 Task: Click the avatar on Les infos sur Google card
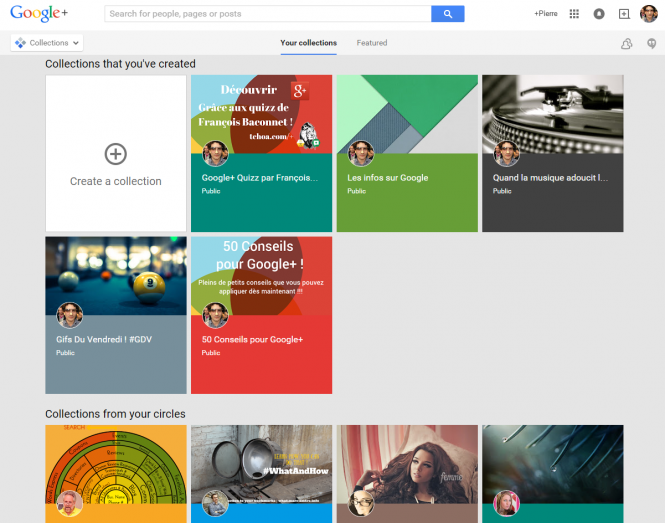point(361,154)
